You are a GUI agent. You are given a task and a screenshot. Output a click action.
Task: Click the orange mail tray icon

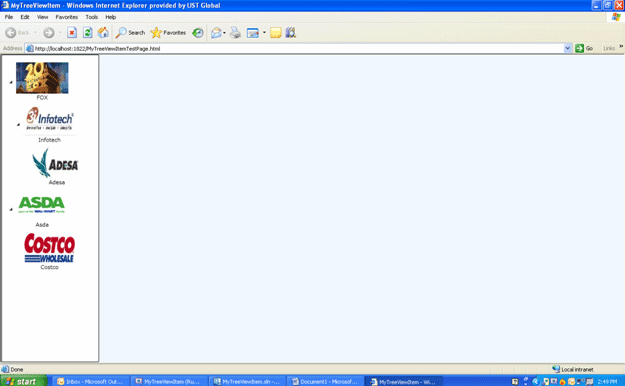tap(571, 382)
